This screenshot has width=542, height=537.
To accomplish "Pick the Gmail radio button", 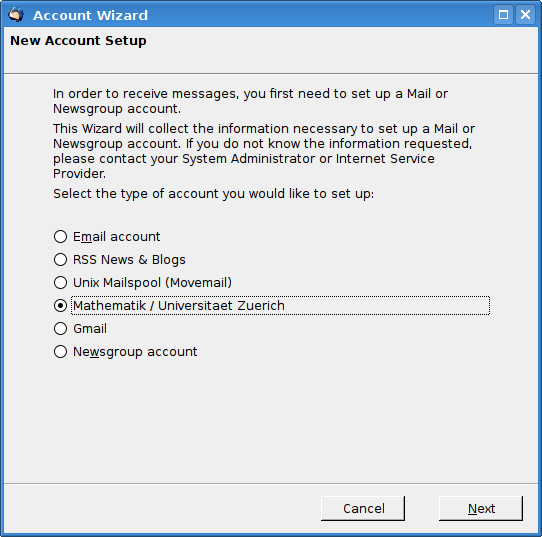I will pos(60,329).
